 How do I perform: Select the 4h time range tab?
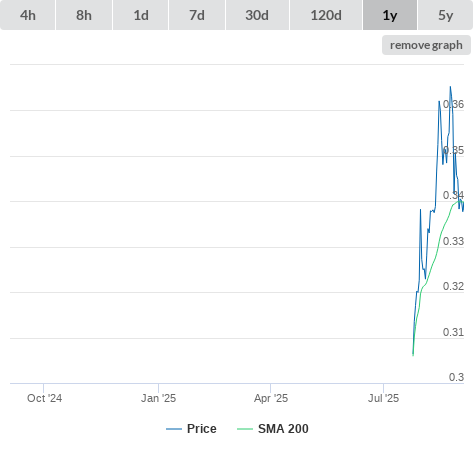(28, 15)
